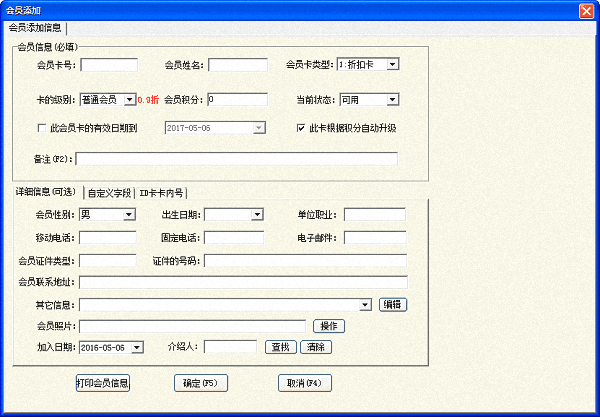Focus the 备注(F2) text field
The width and height of the screenshot is (600, 417).
click(x=236, y=158)
